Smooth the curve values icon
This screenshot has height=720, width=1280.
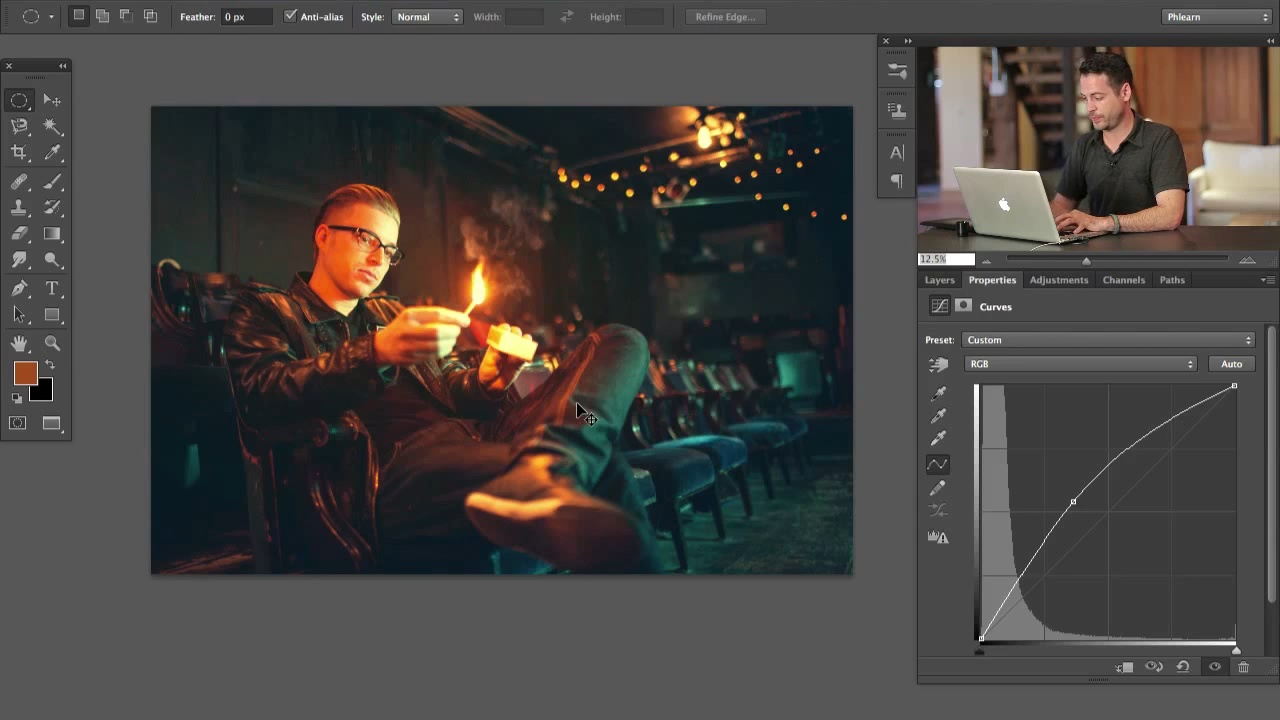pyautogui.click(x=938, y=510)
